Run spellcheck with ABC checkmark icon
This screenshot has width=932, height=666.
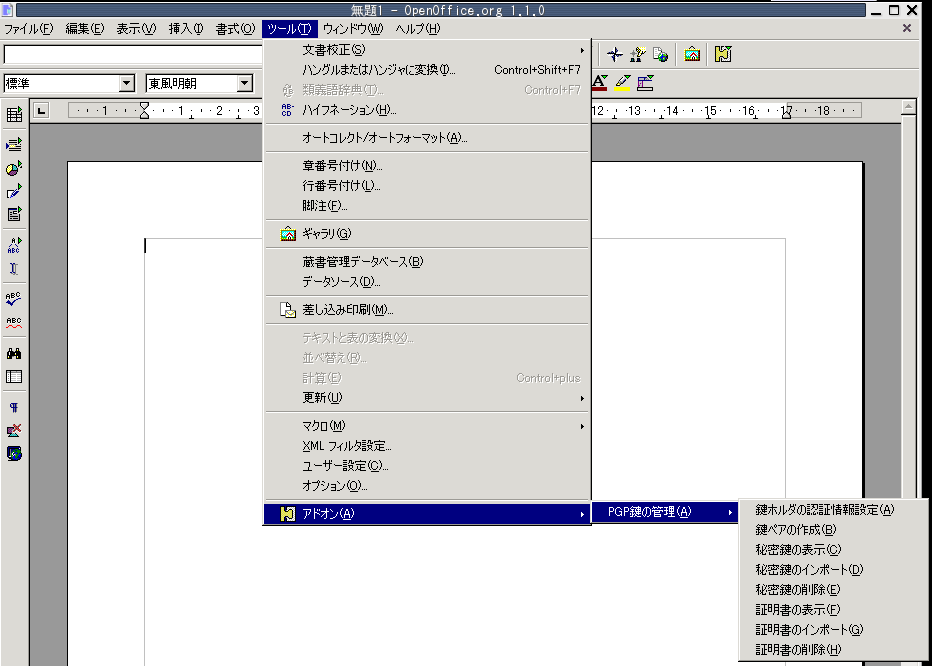(14, 299)
